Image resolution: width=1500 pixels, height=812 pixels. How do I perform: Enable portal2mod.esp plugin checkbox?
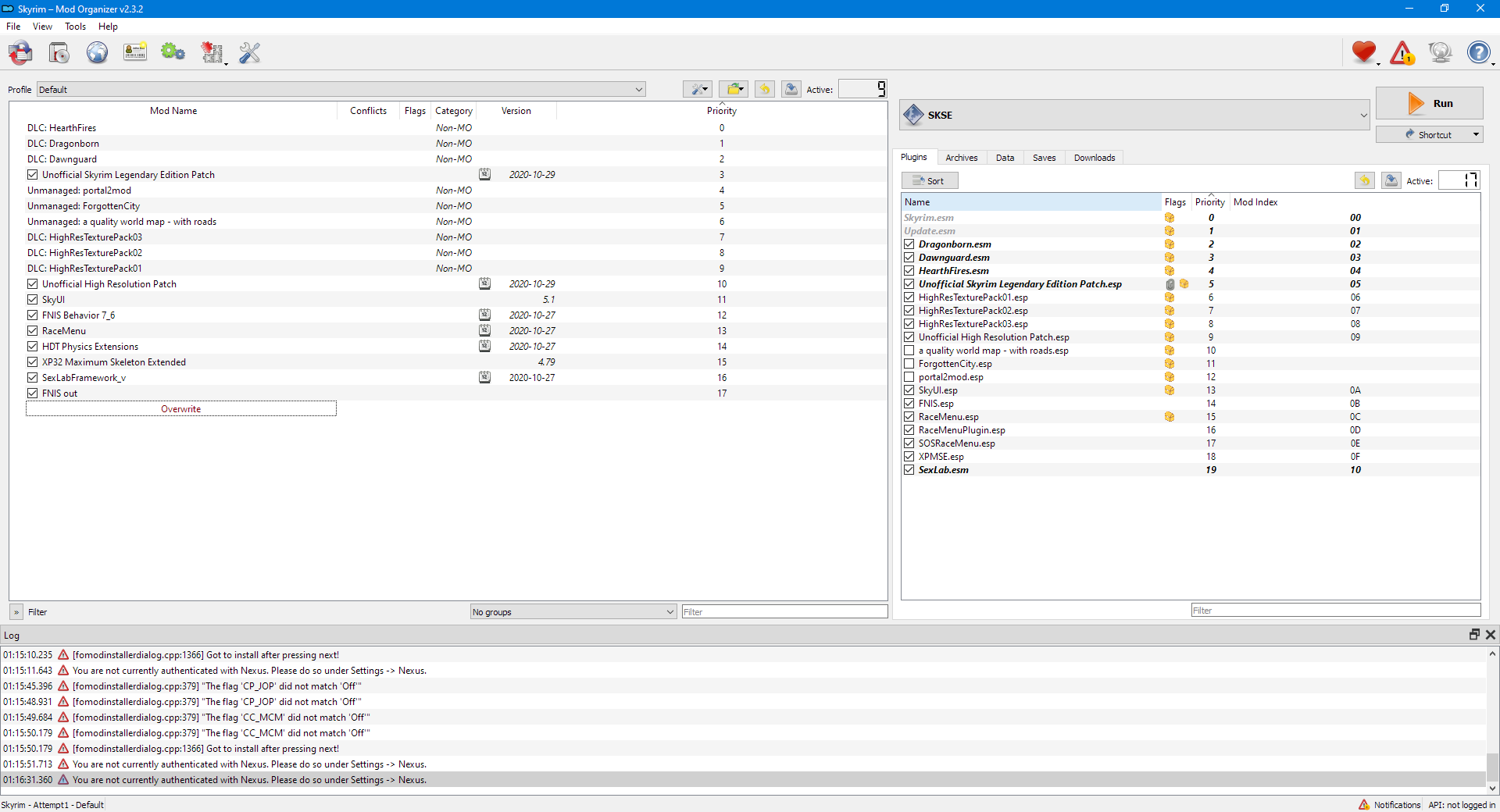tap(909, 377)
